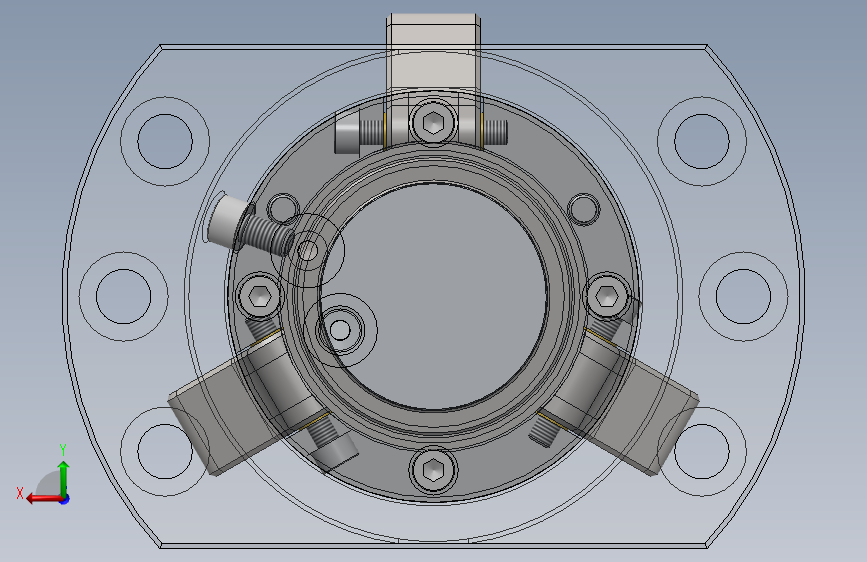867x562 pixels.
Task: Pick the hex socket screw in top clamp
Action: tap(434, 123)
